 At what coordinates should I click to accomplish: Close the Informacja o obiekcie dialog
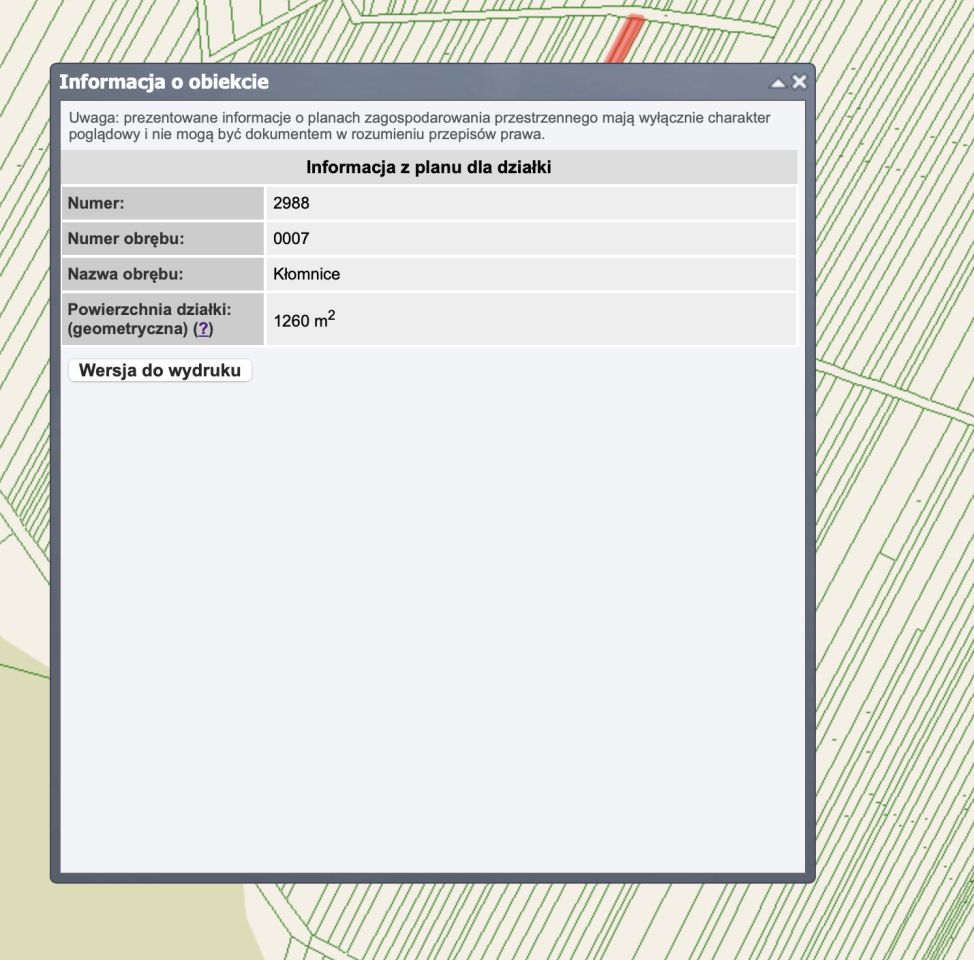coord(799,82)
